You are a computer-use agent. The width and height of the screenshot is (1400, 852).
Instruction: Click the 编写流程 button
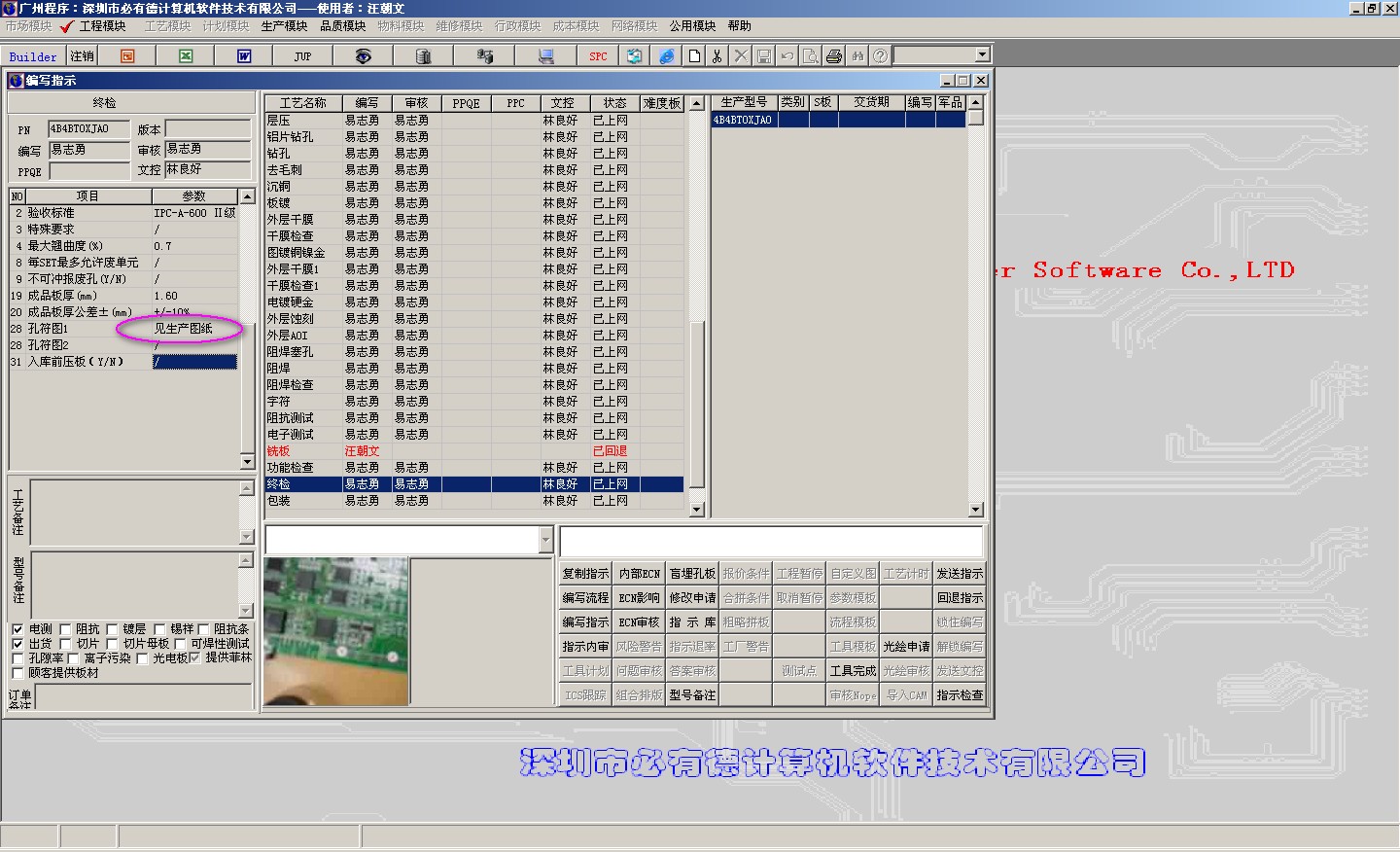tap(585, 598)
